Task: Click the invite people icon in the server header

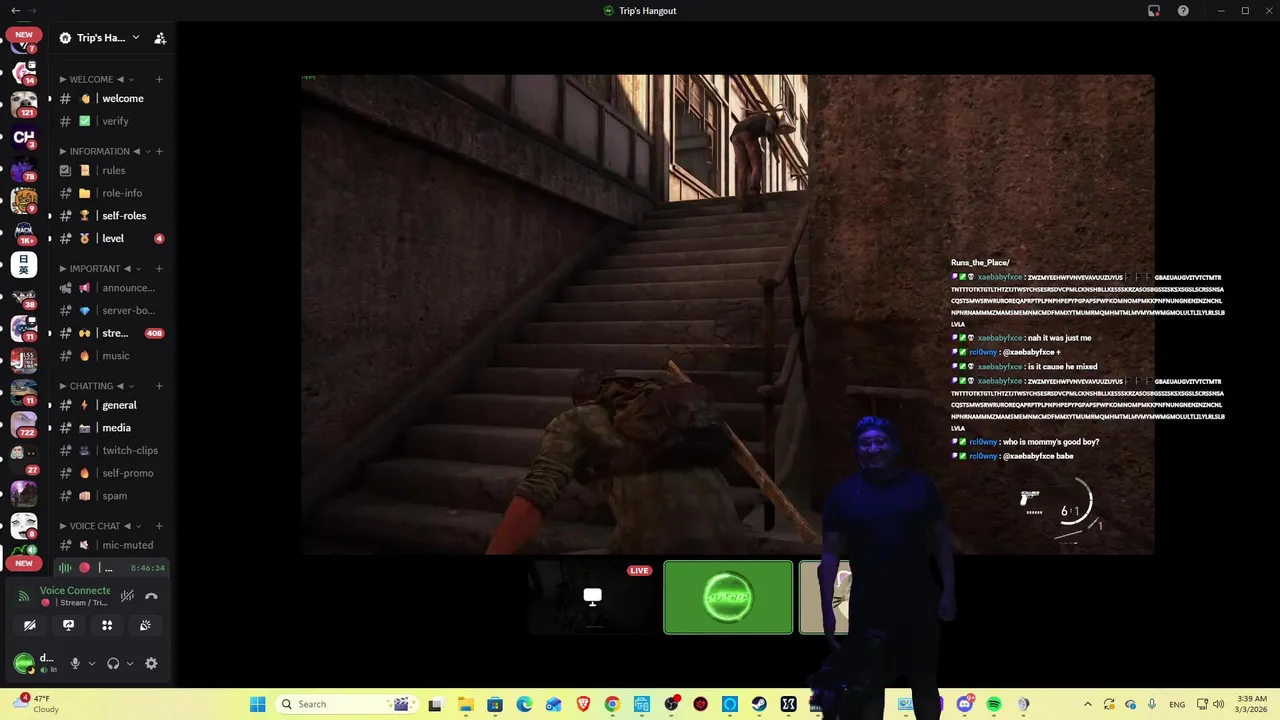Action: coord(160,38)
